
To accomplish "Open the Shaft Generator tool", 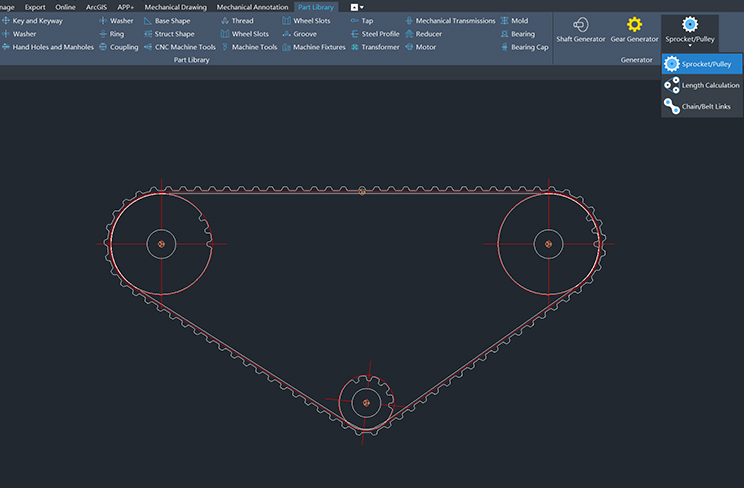I will [x=574, y=30].
